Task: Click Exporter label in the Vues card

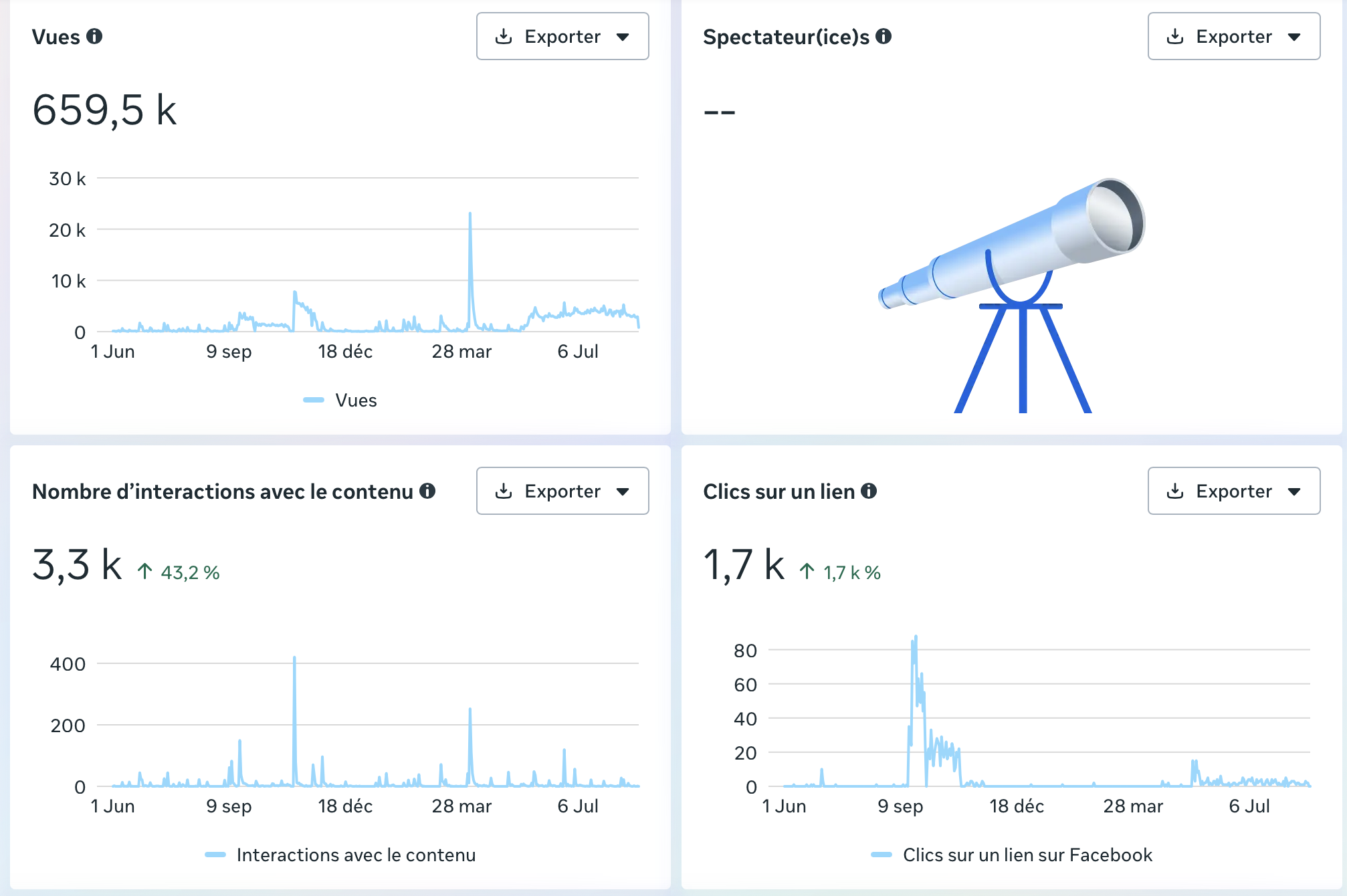Action: tap(562, 36)
